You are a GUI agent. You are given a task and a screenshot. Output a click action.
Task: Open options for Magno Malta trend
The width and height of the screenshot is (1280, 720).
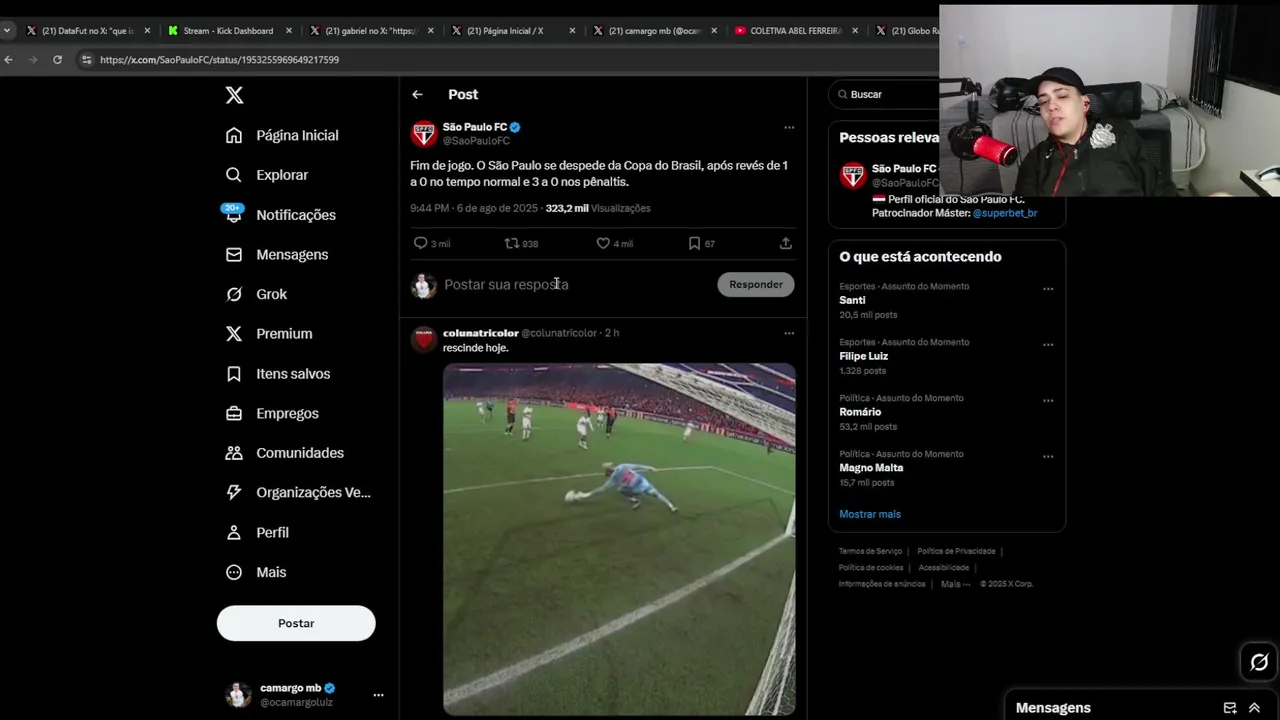click(x=1048, y=457)
